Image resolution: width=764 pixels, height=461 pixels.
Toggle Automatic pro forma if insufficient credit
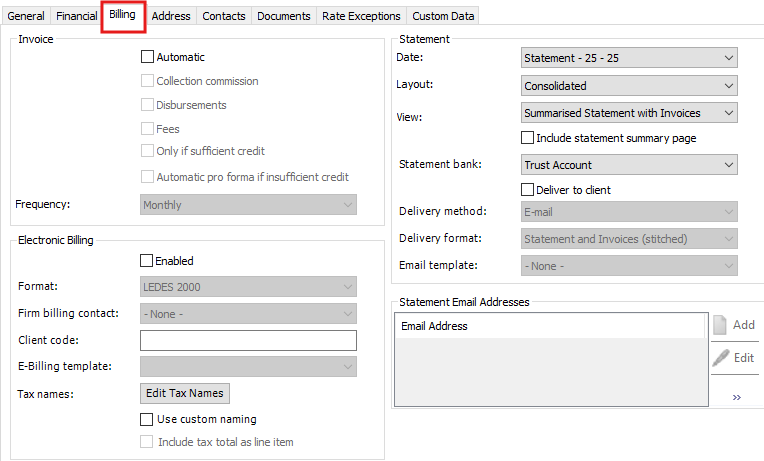147,176
